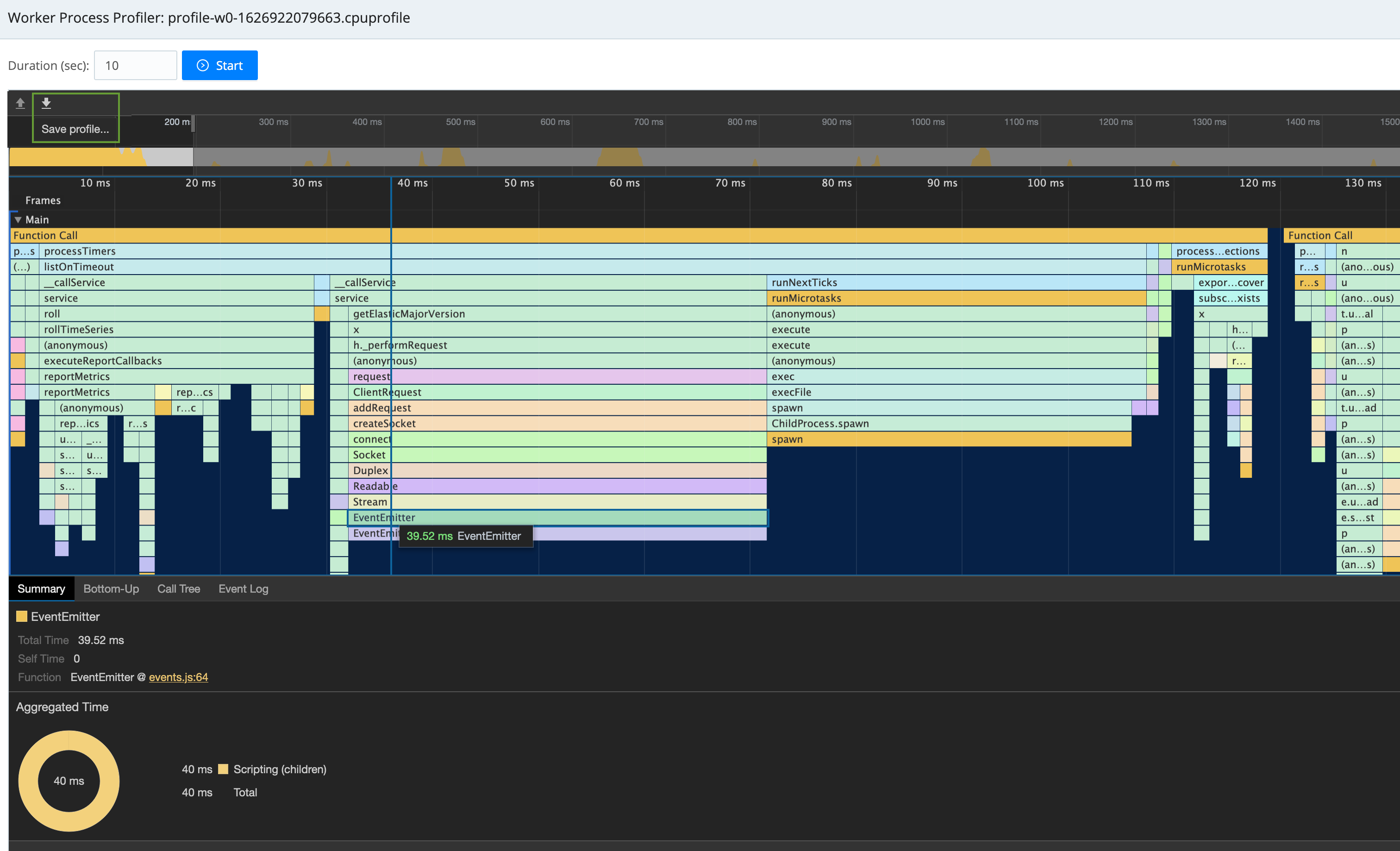1400x851 pixels.
Task: Click the Duration seconds input field
Action: [x=135, y=65]
